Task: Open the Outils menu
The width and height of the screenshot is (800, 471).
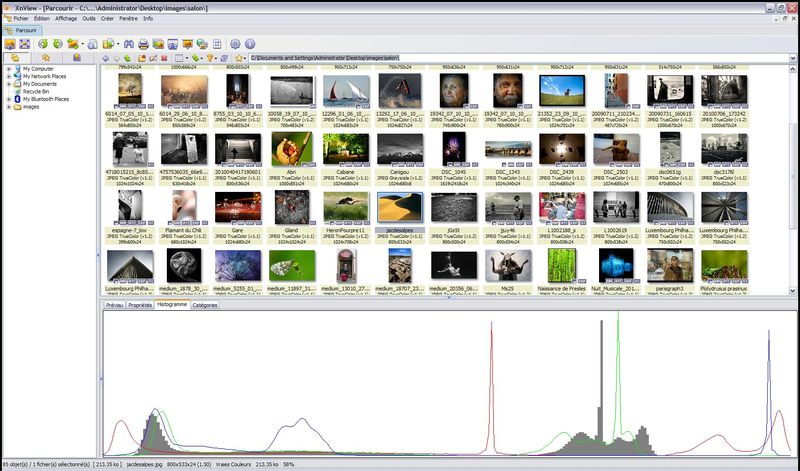Action: 90,18
